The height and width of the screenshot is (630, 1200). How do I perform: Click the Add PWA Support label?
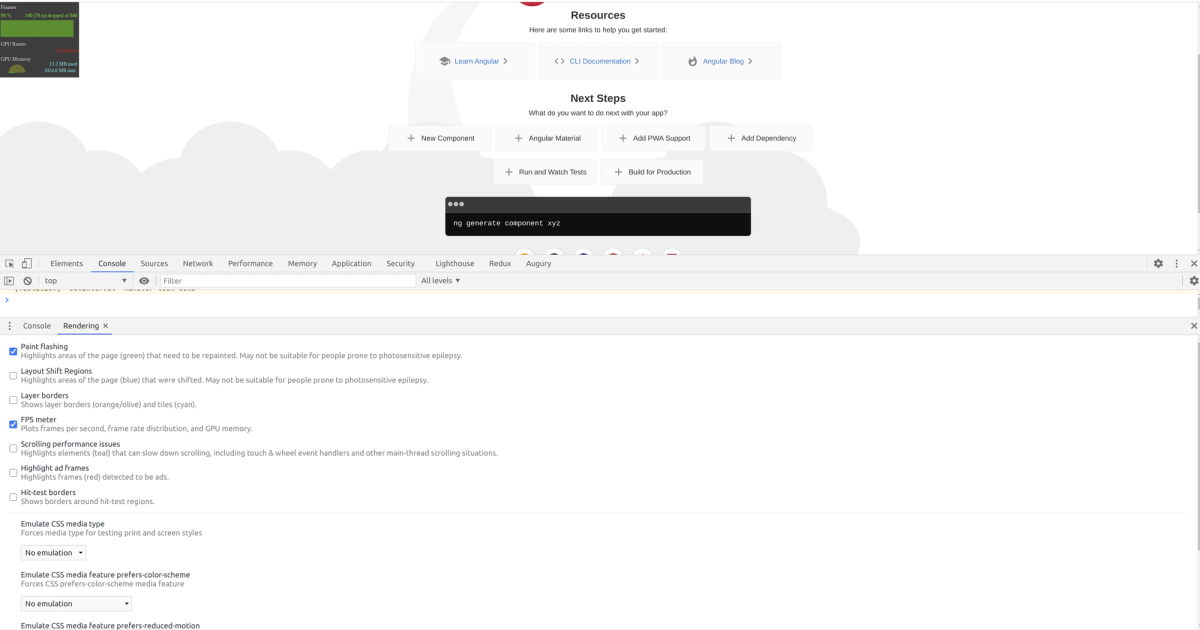tap(662, 138)
